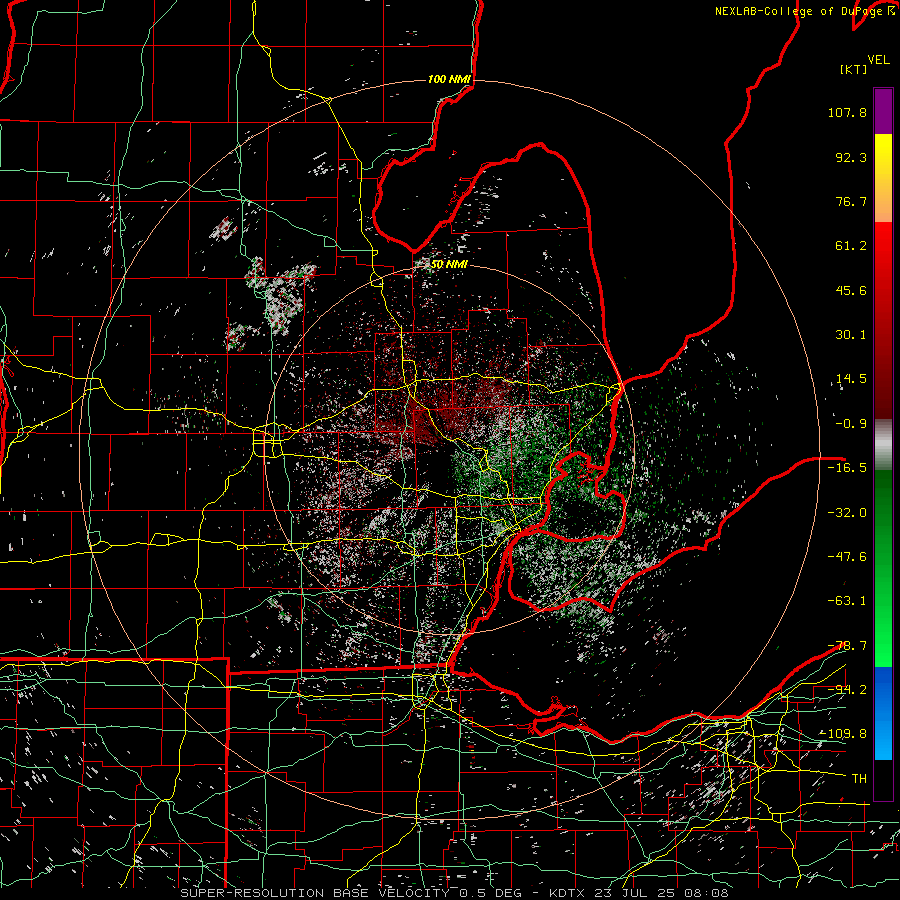
Task: Click the VEL legend title
Action: (x=878, y=60)
